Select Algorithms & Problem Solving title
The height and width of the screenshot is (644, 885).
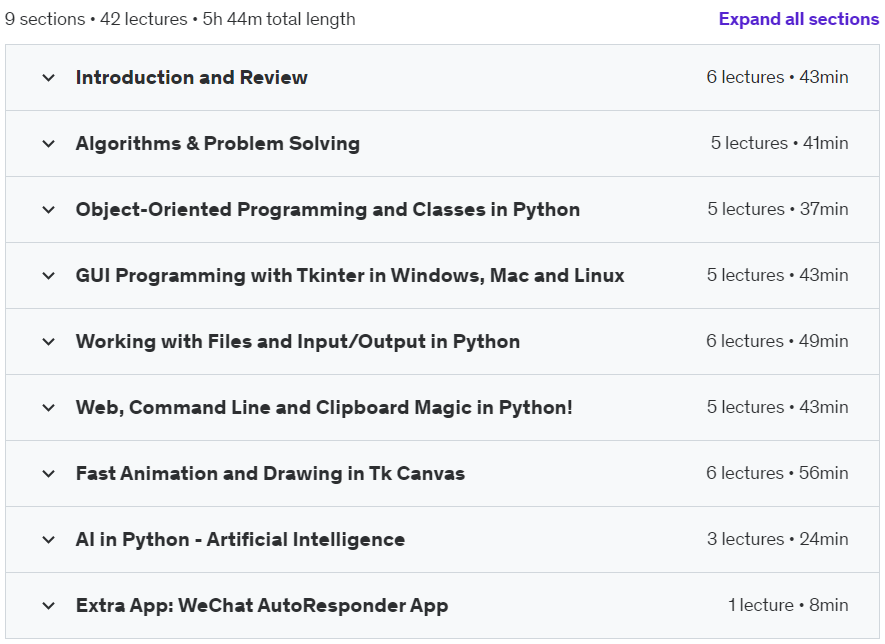click(x=218, y=143)
